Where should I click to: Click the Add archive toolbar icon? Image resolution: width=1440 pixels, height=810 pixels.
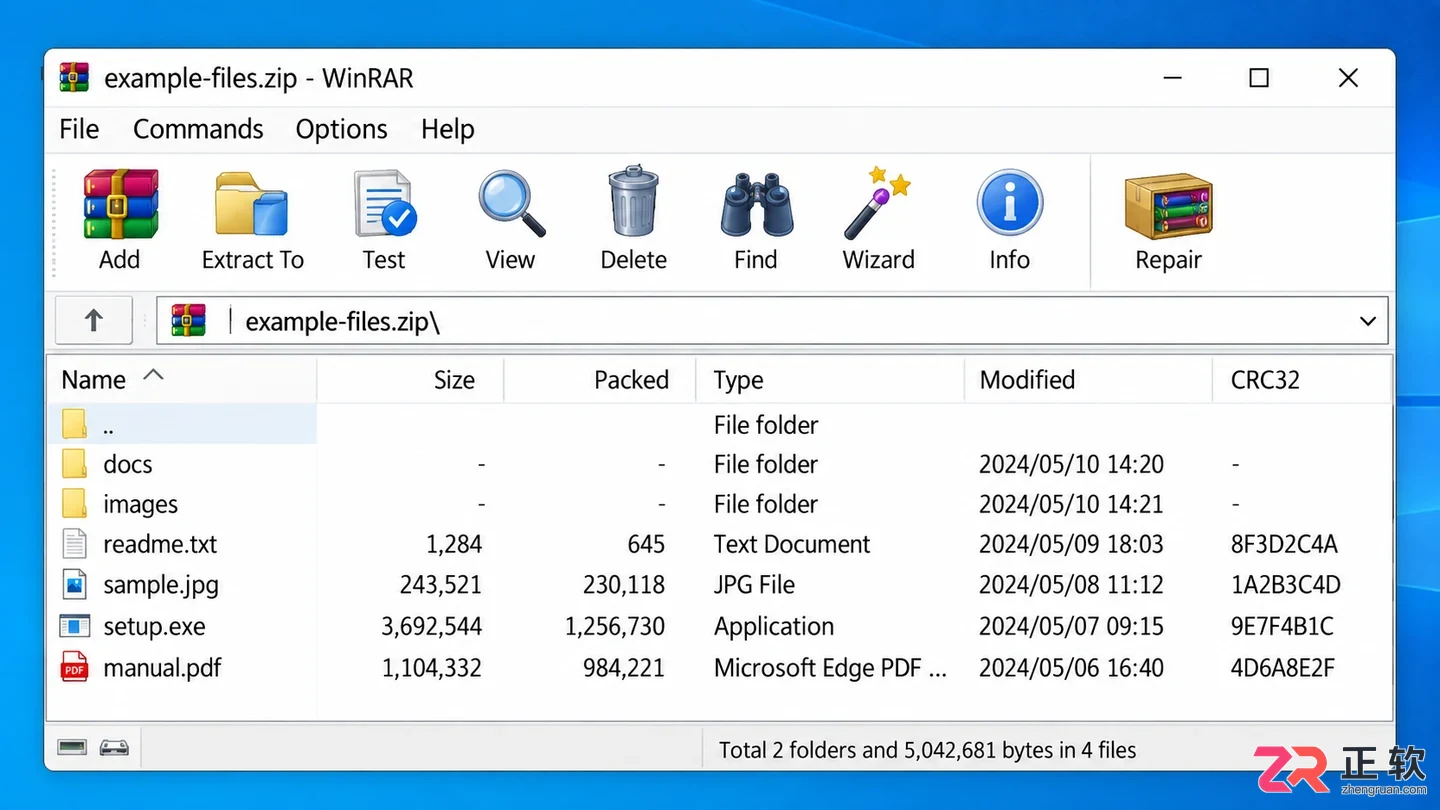point(120,204)
